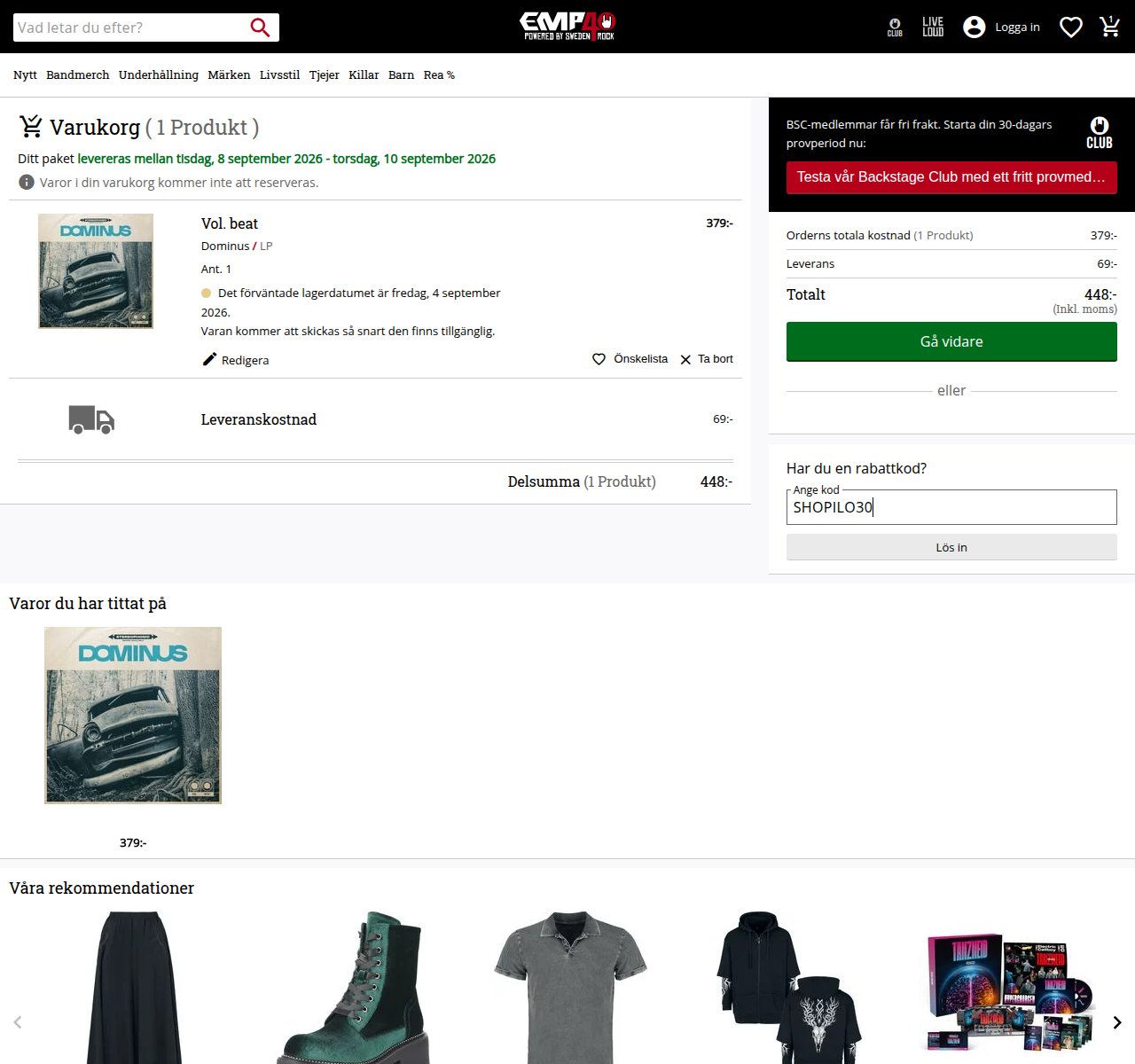
Task: Click Testa vår Backstage Club button
Action: pos(951,177)
